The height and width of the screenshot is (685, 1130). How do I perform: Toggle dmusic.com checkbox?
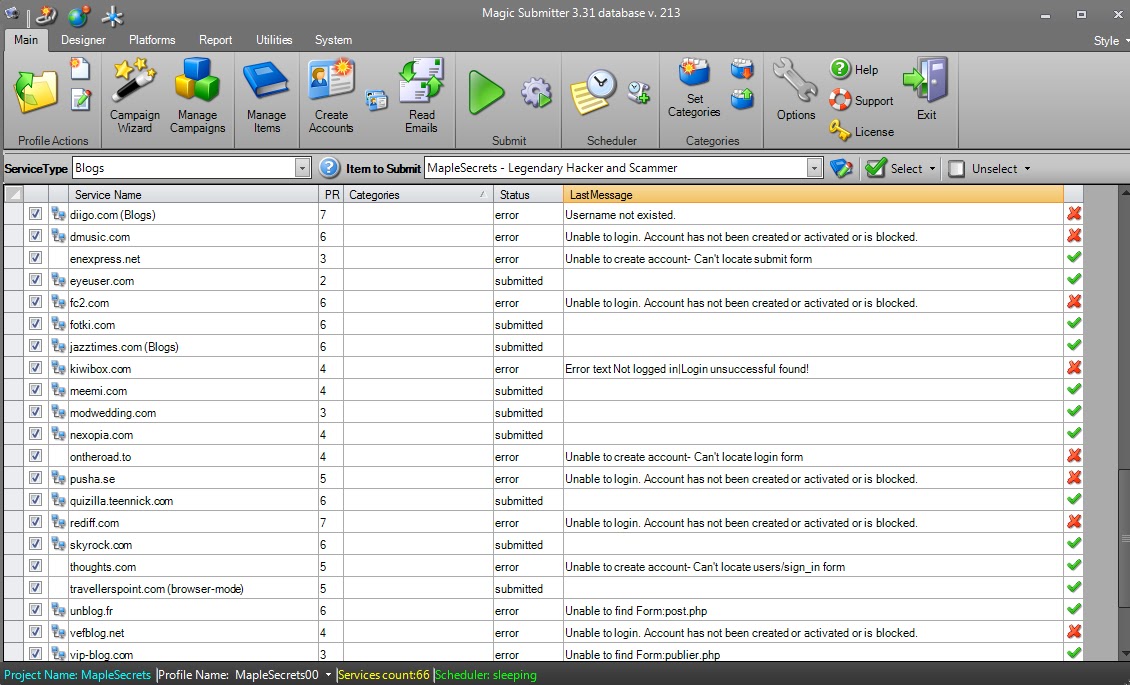point(35,236)
